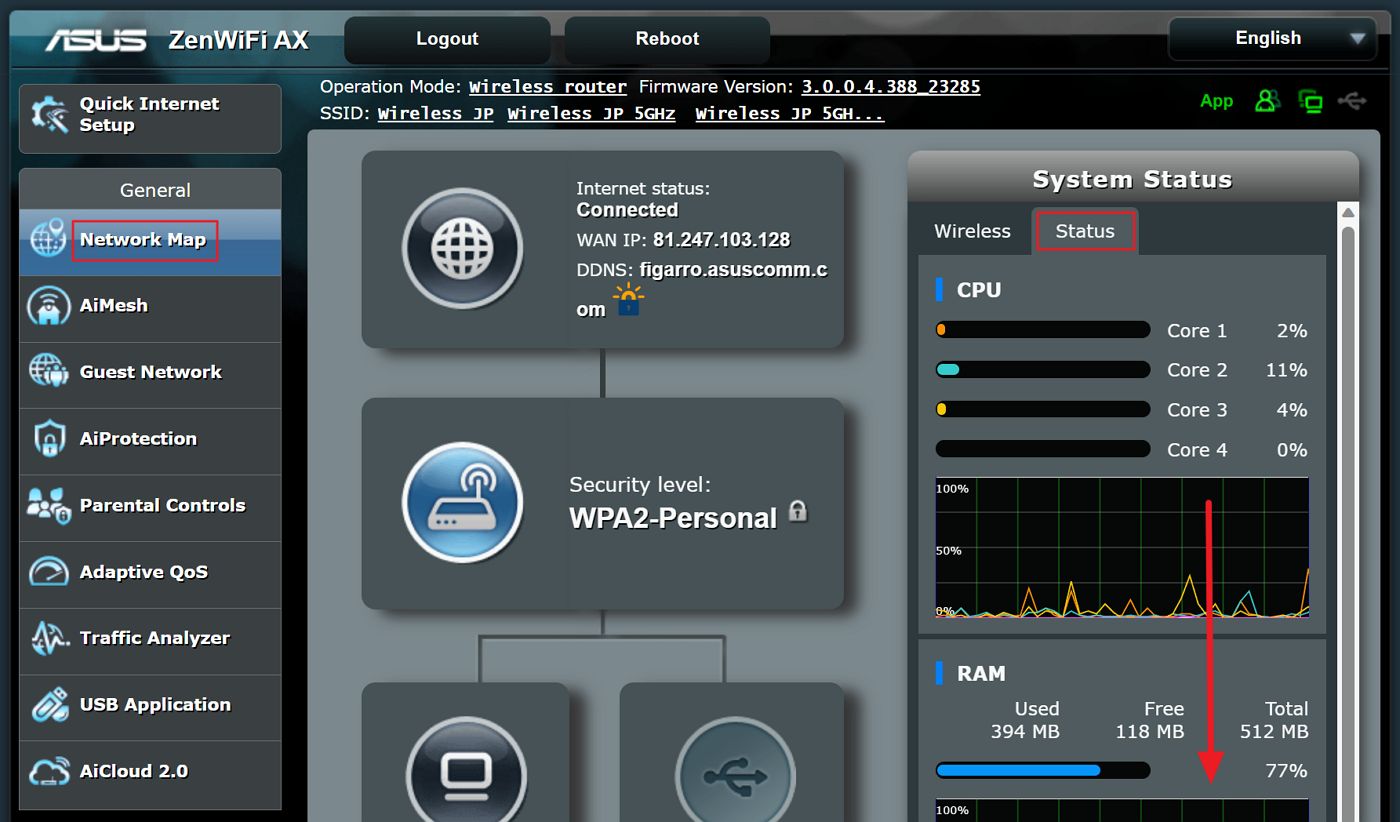Click the Parental Controls icon

pyautogui.click(x=45, y=507)
